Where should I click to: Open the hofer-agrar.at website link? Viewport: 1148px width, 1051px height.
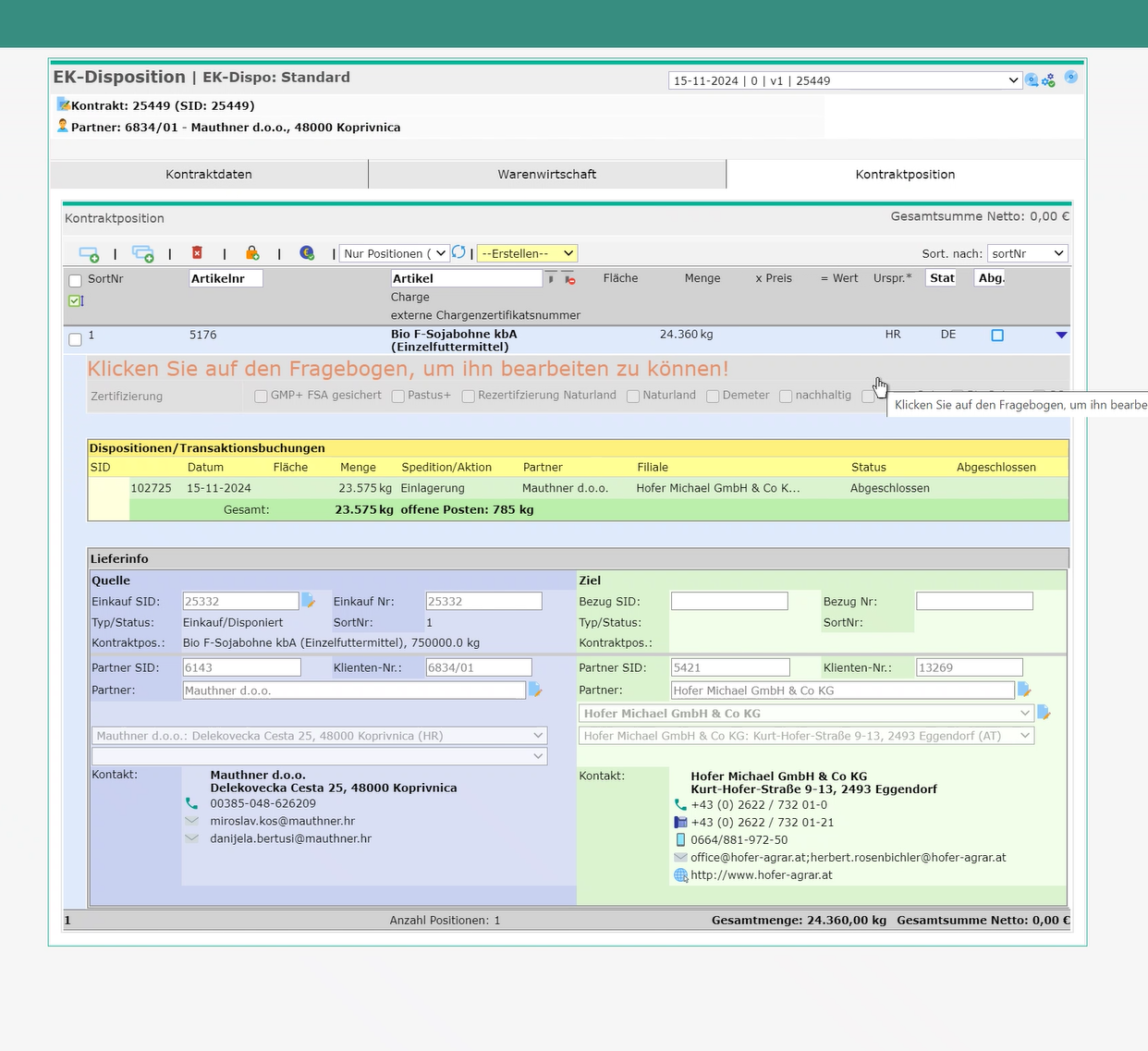click(x=761, y=874)
